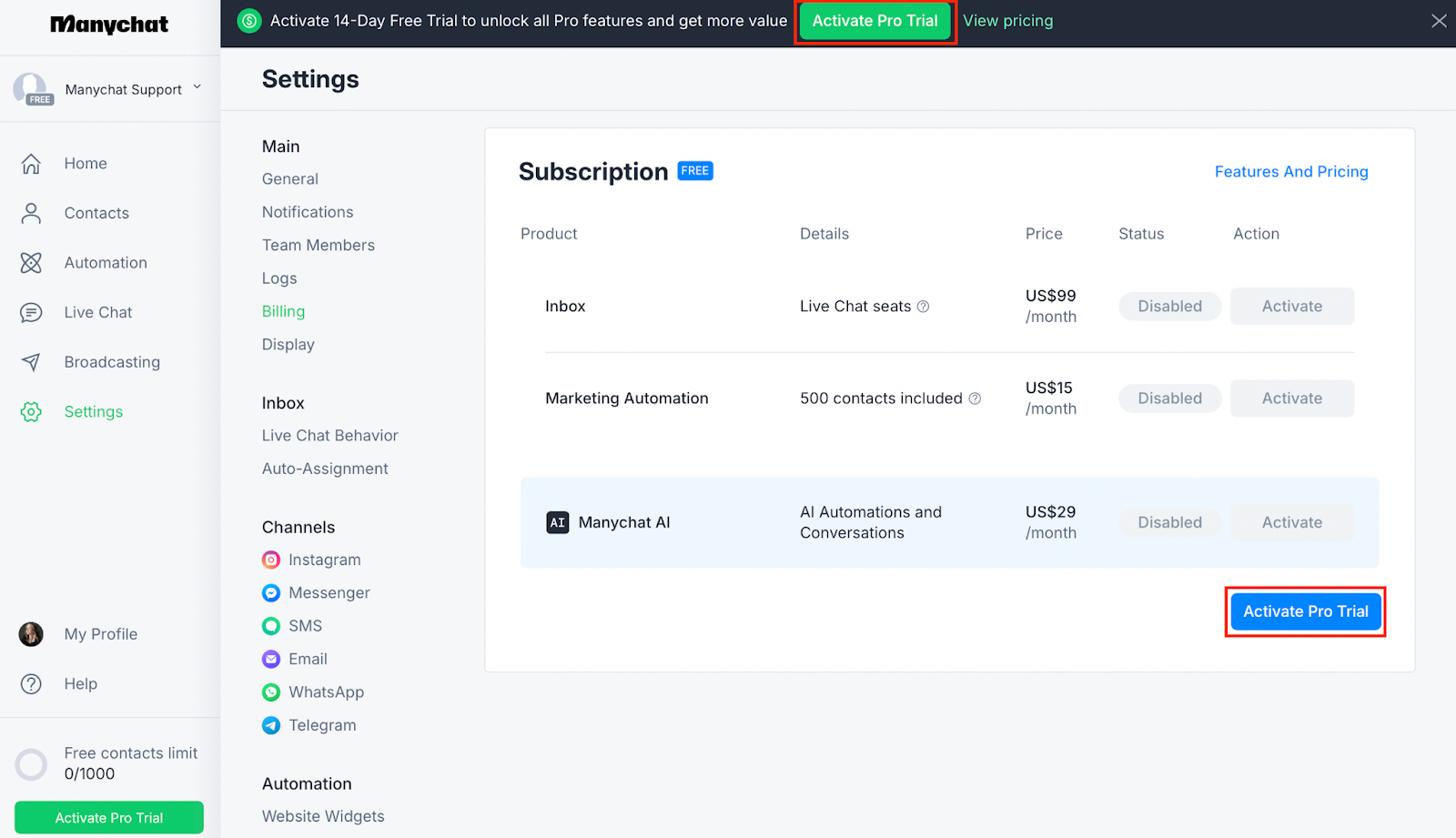1456x838 pixels.
Task: Click the Home house icon in sidebar
Action: coord(31,164)
